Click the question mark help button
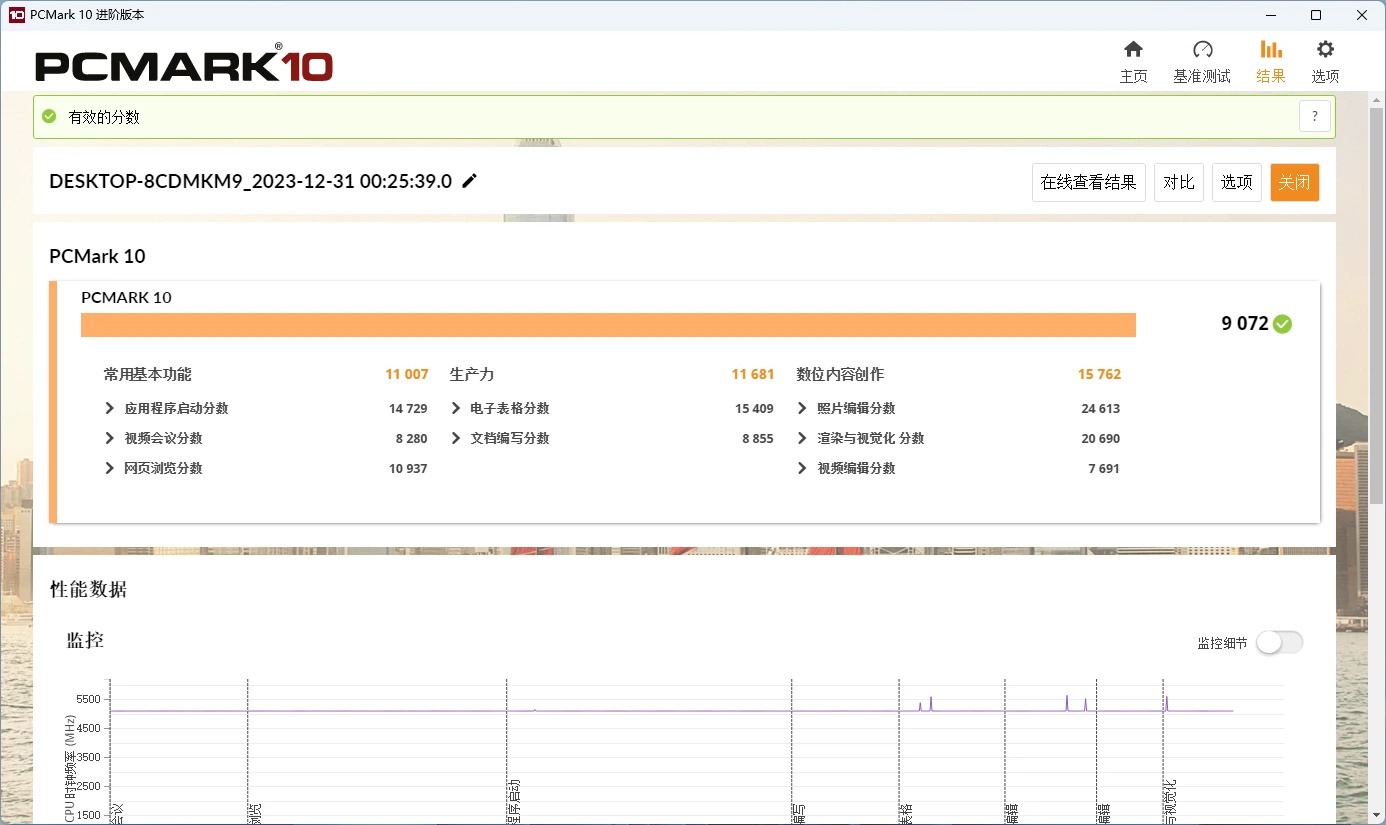Image resolution: width=1386 pixels, height=825 pixels. click(x=1315, y=116)
